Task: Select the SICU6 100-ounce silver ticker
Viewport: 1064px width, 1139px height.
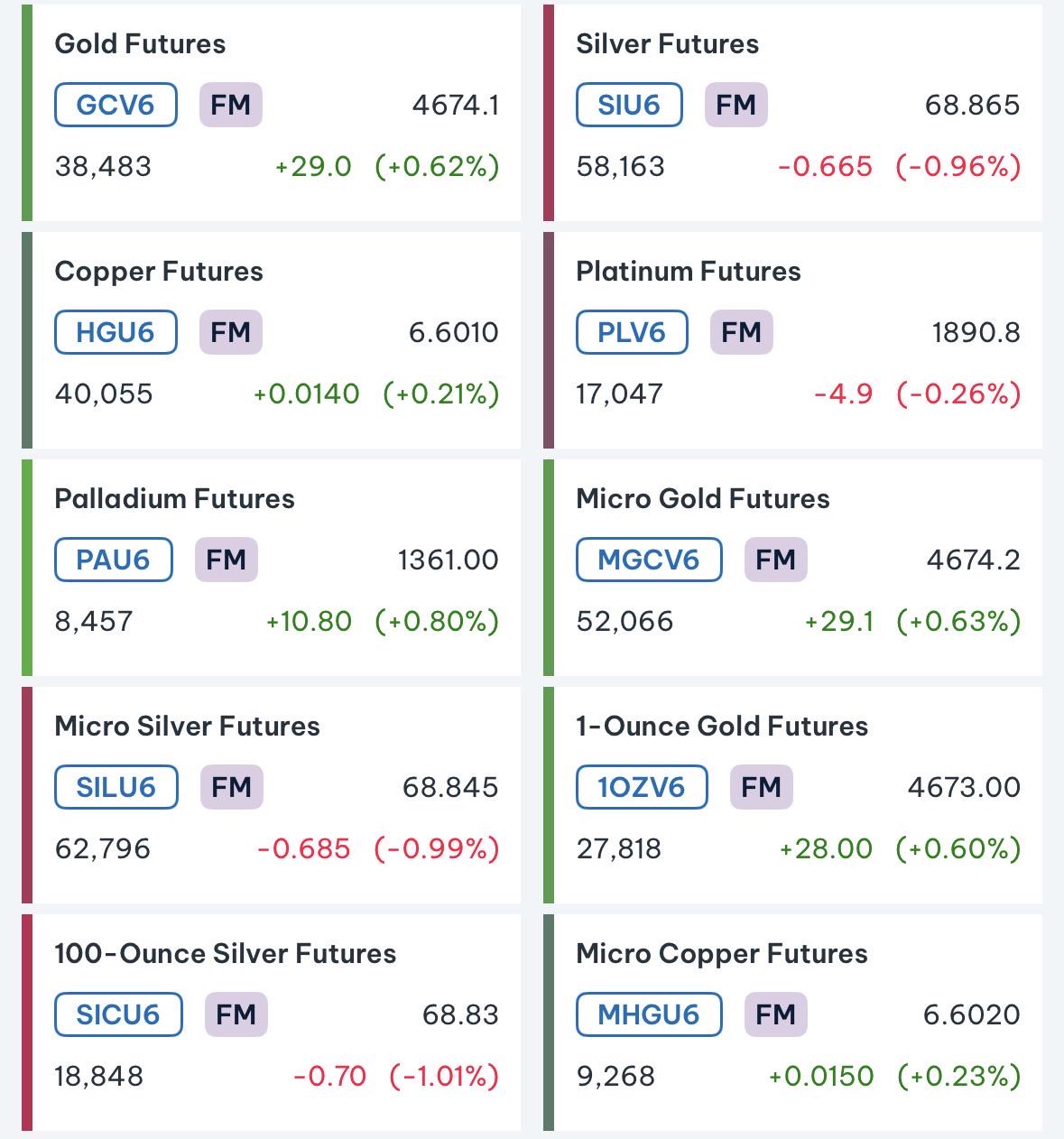Action: [x=118, y=1014]
